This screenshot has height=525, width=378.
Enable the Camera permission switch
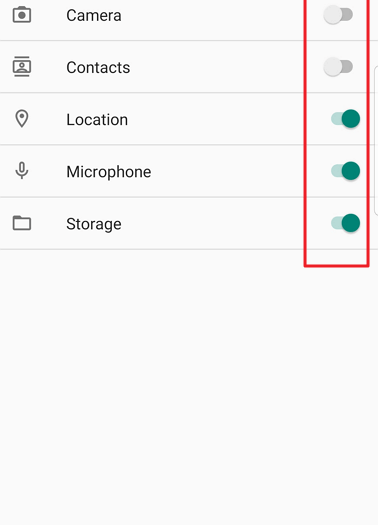click(x=338, y=15)
